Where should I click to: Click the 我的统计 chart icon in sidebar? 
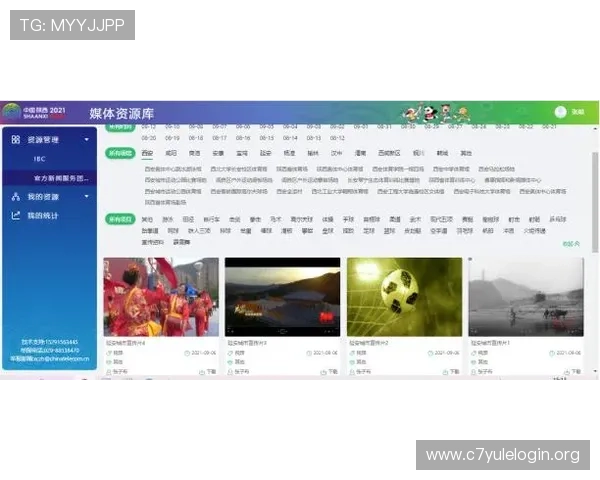[x=16, y=216]
